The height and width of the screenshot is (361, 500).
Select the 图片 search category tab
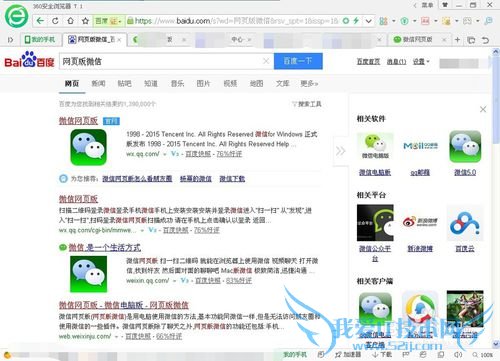[x=203, y=83]
